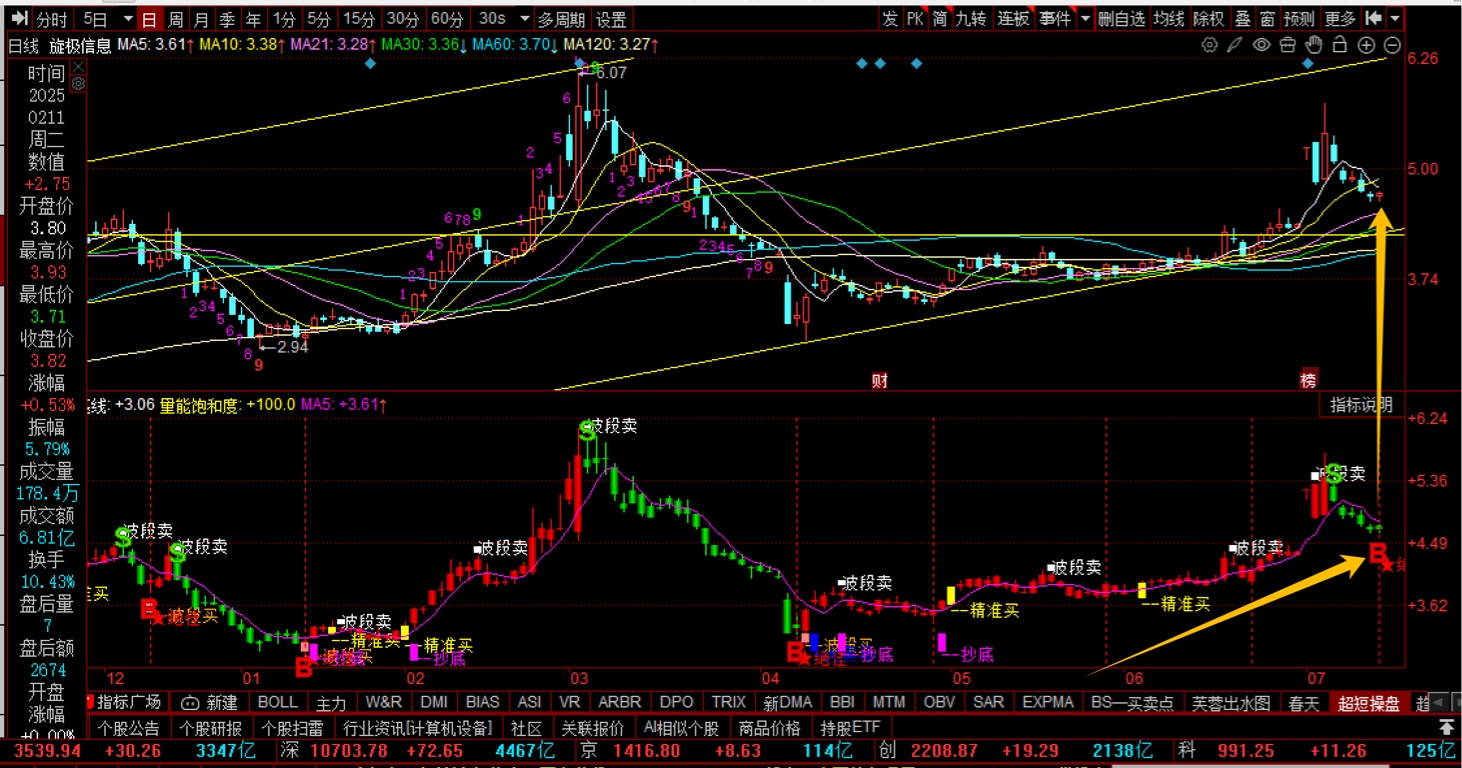Toggle the 九转 indicator button
Image resolution: width=1462 pixels, height=768 pixels.
(970, 19)
